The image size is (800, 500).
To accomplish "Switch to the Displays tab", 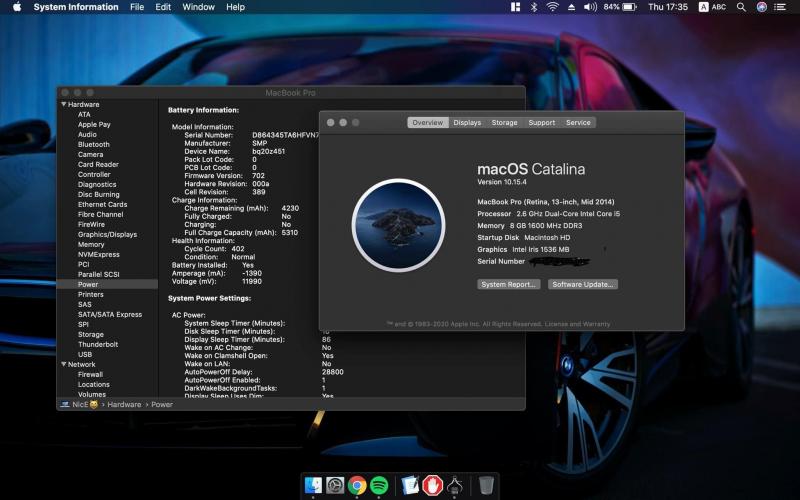I will [467, 122].
